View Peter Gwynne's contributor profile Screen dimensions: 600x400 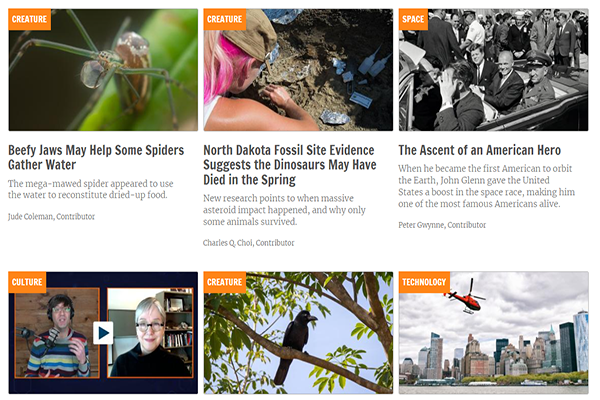(x=442, y=225)
